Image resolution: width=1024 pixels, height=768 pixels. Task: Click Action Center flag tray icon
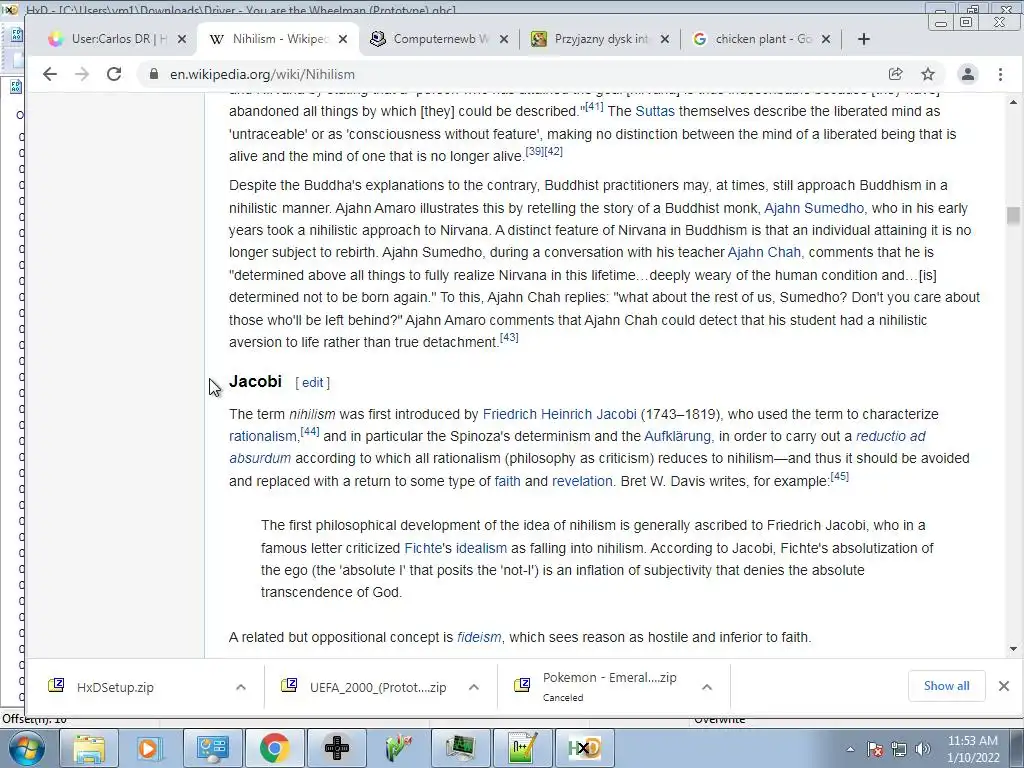[x=875, y=749]
